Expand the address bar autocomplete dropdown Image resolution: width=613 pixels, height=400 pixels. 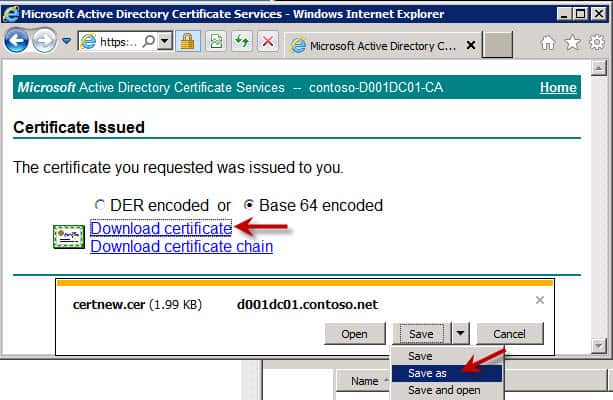click(165, 41)
